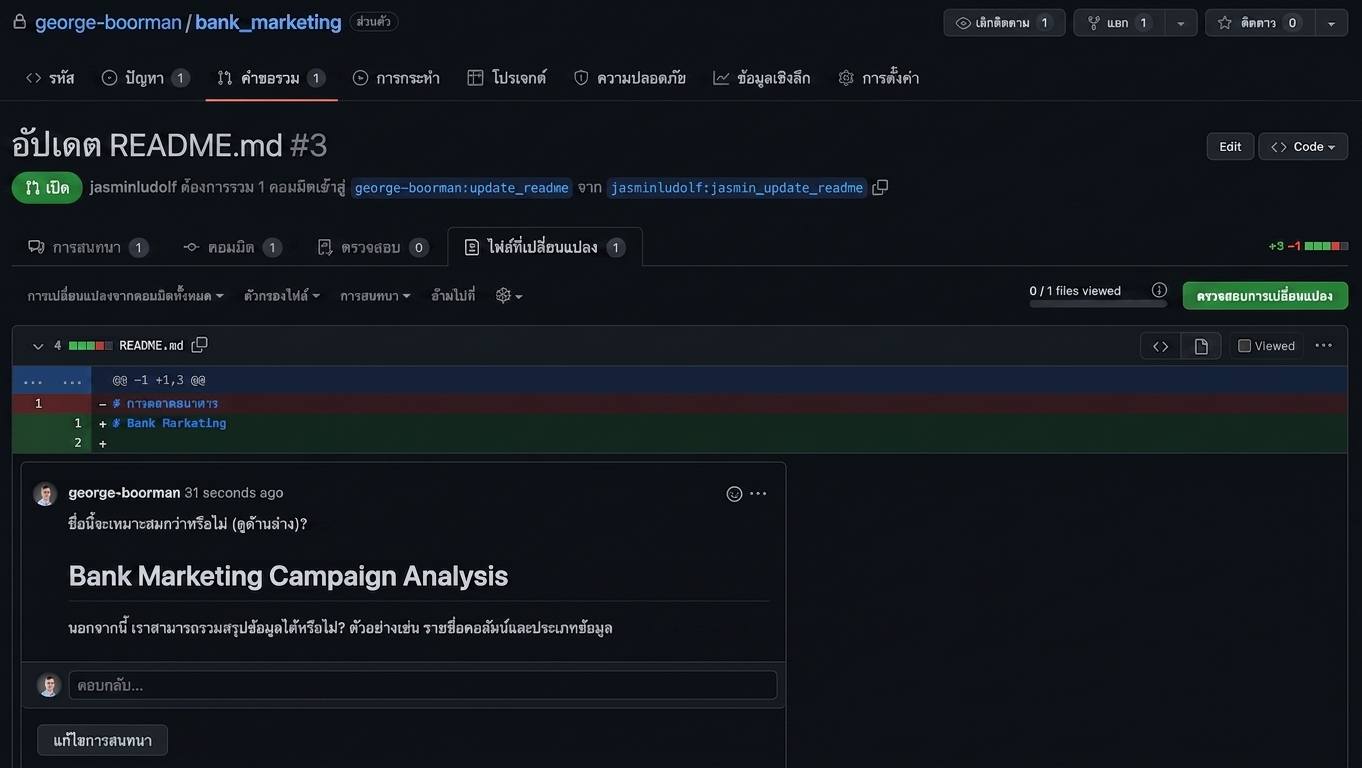Open the ข้ามไปที่ (Jump to) dropdown
Viewport: 1362px width, 768px height.
pos(453,296)
